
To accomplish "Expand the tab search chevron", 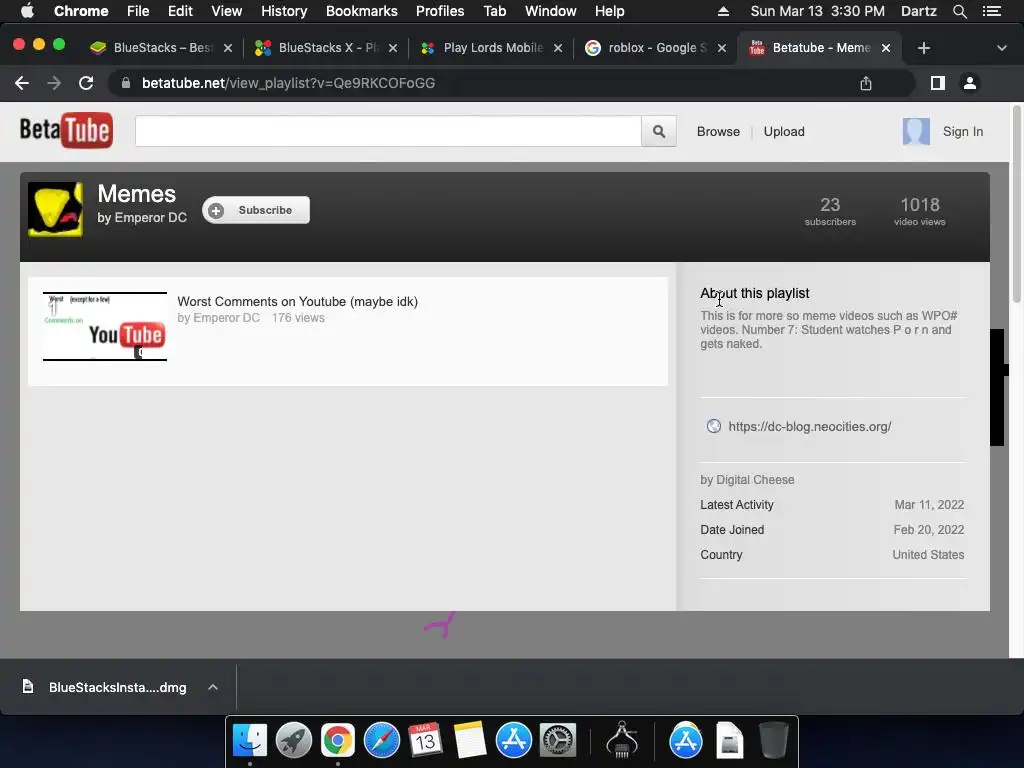I will (1001, 48).
